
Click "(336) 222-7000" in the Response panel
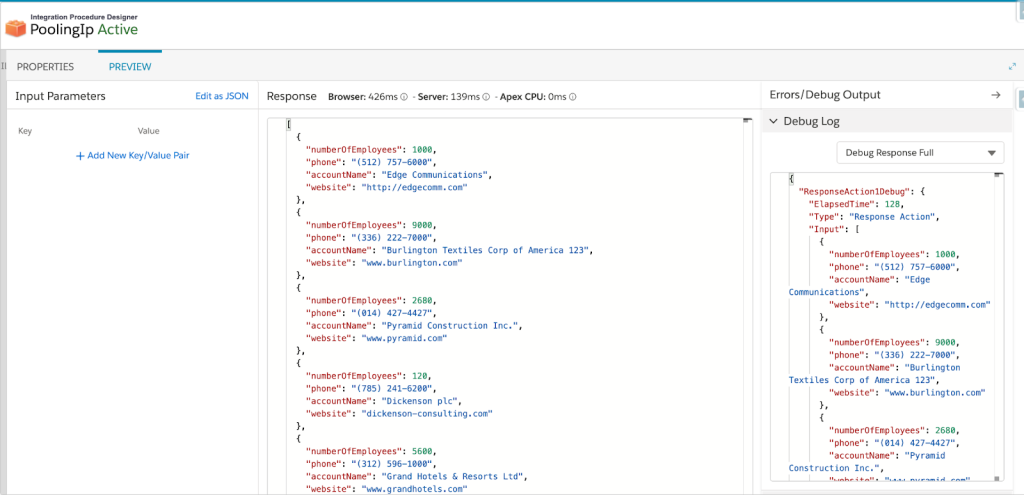pos(392,238)
